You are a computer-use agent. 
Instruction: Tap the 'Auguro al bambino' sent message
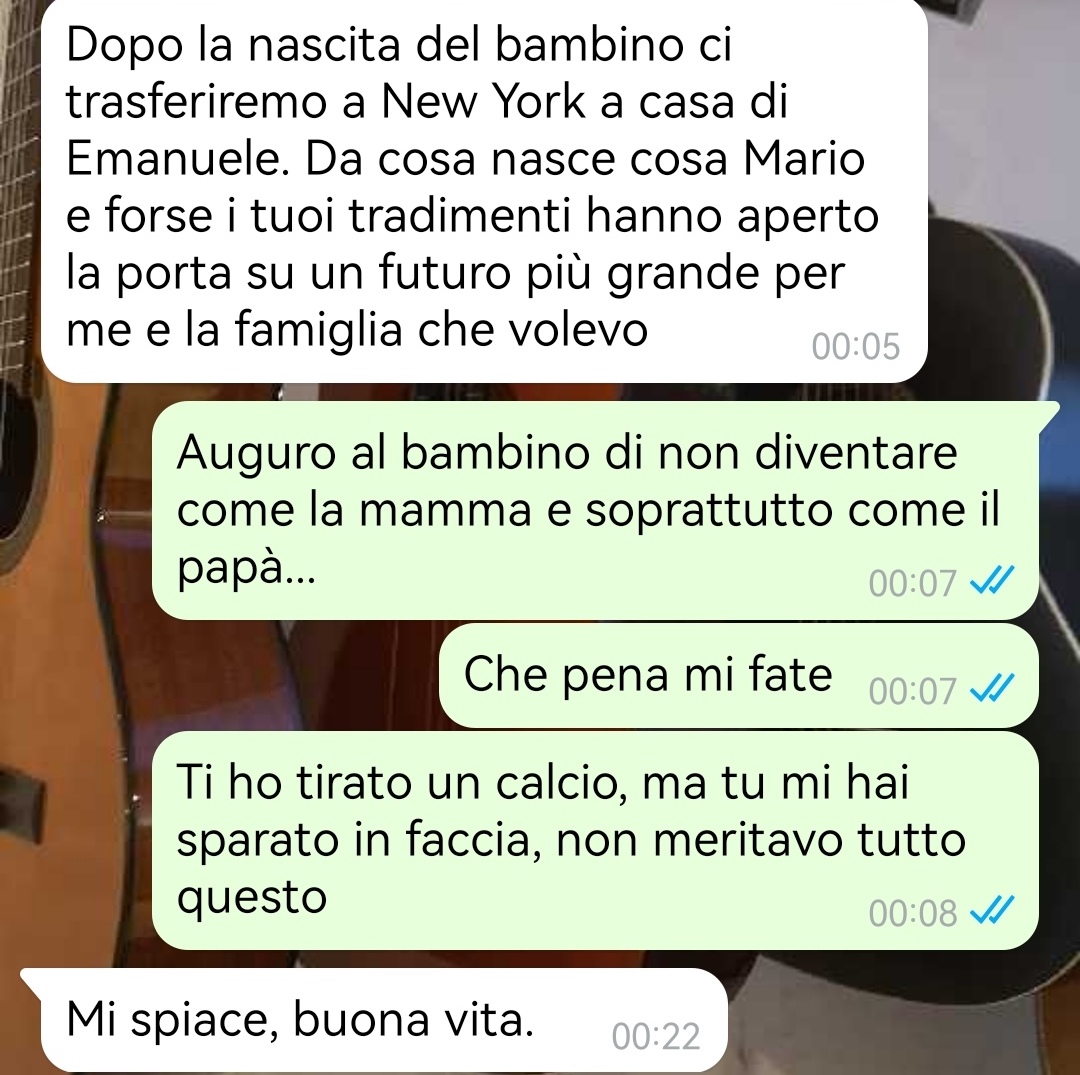[596, 510]
